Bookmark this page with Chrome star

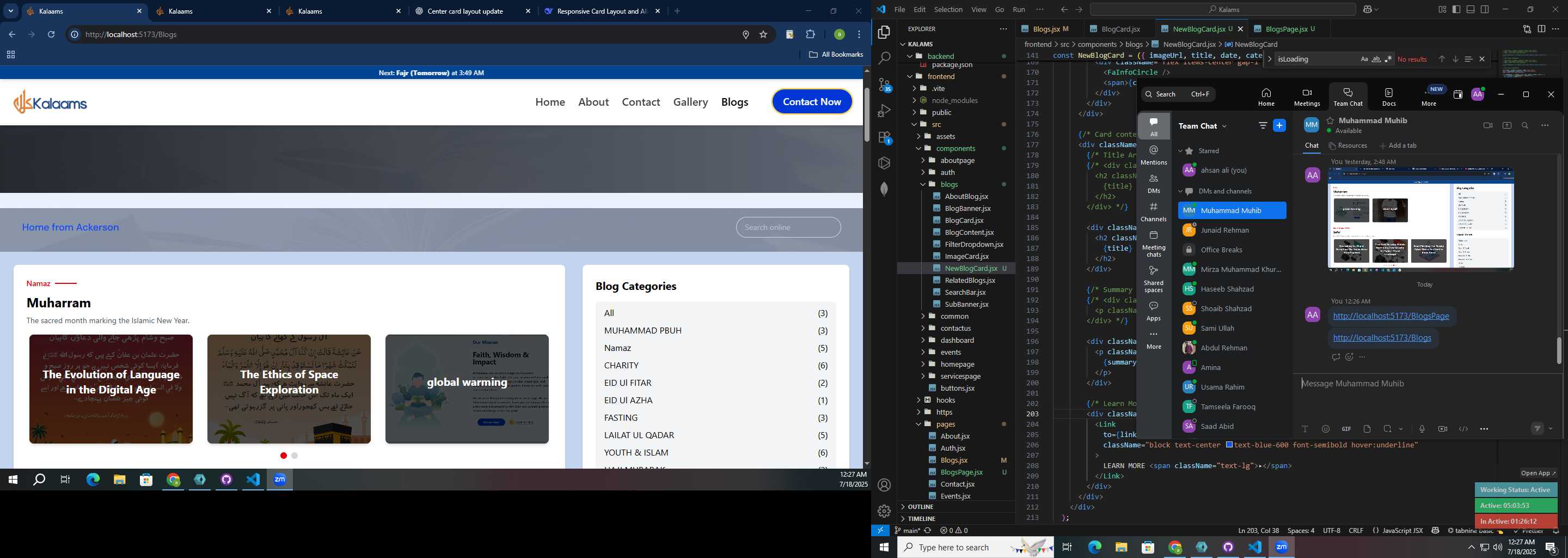763,34
